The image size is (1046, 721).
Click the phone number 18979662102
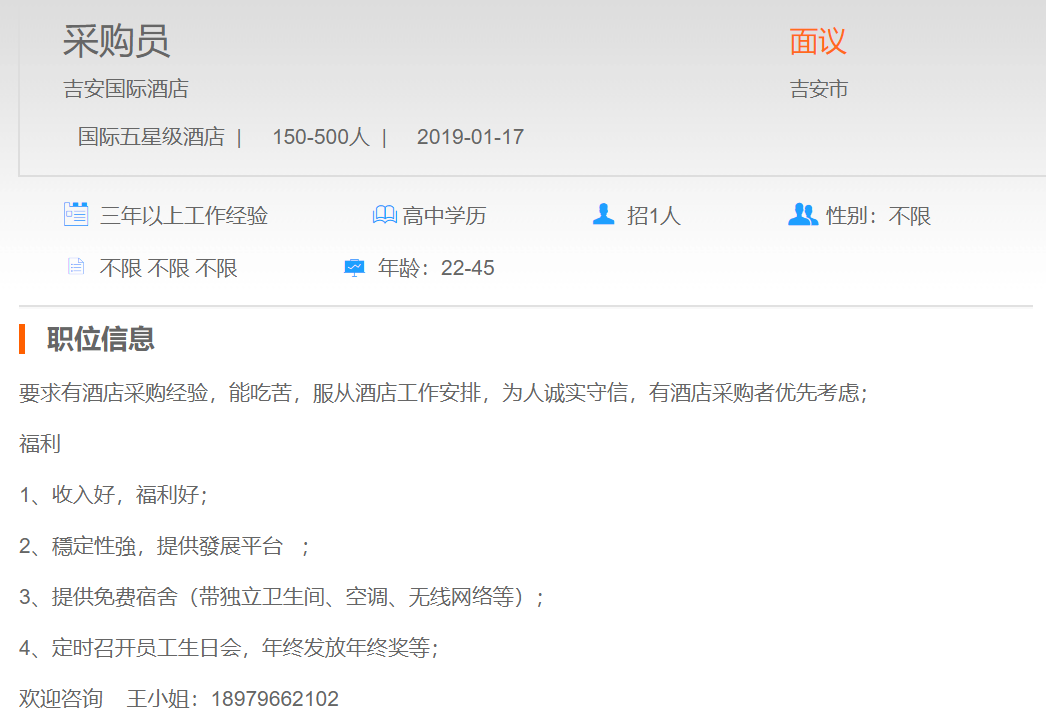click(275, 699)
